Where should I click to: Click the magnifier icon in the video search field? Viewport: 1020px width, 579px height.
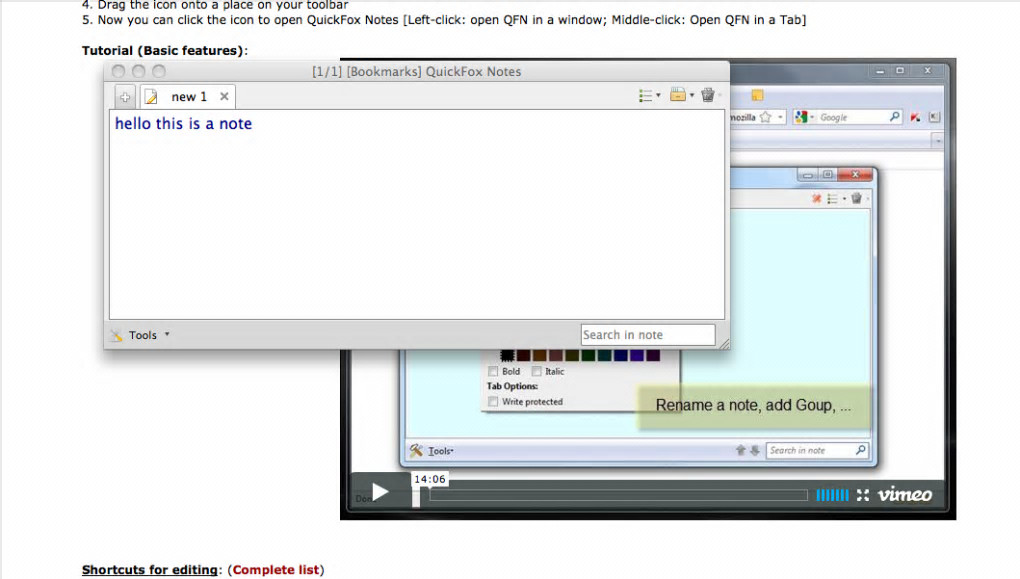click(861, 450)
